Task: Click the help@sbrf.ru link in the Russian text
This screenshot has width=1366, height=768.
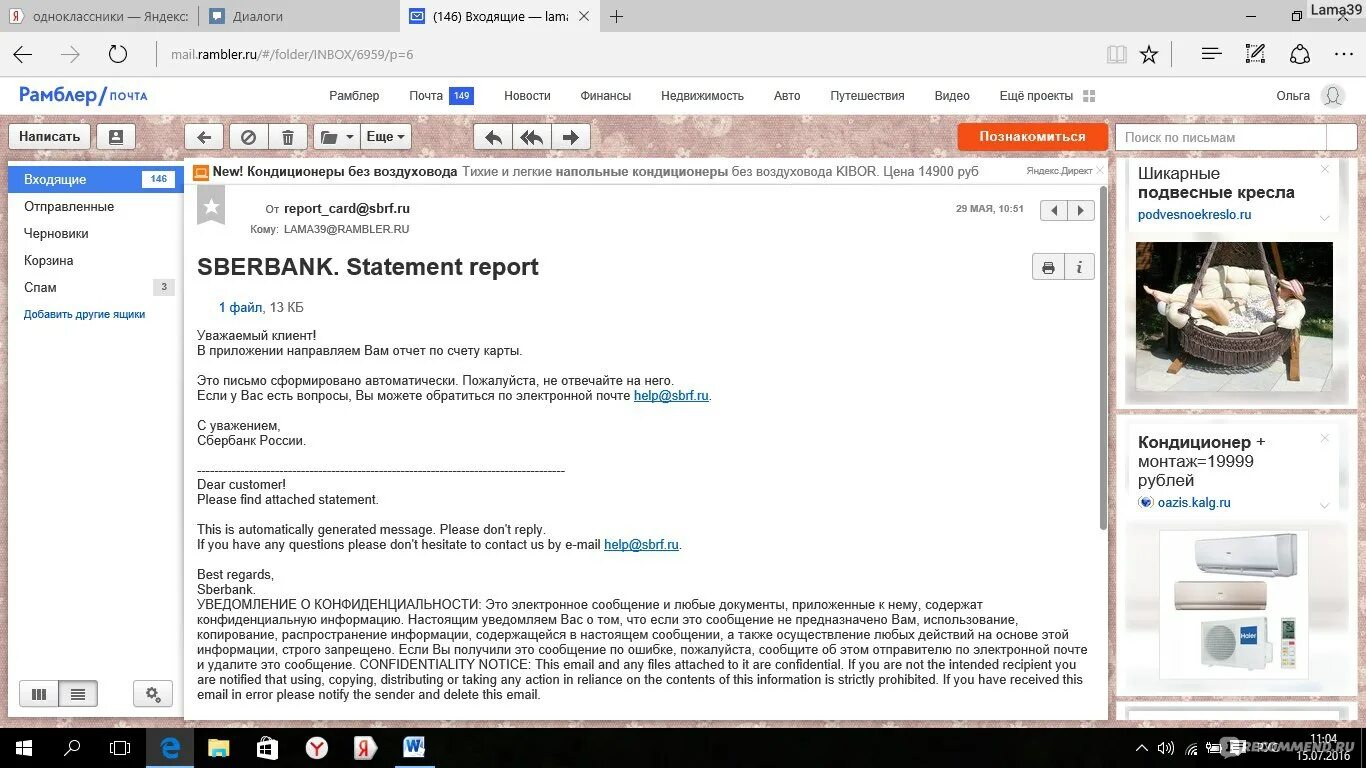Action: [672, 396]
